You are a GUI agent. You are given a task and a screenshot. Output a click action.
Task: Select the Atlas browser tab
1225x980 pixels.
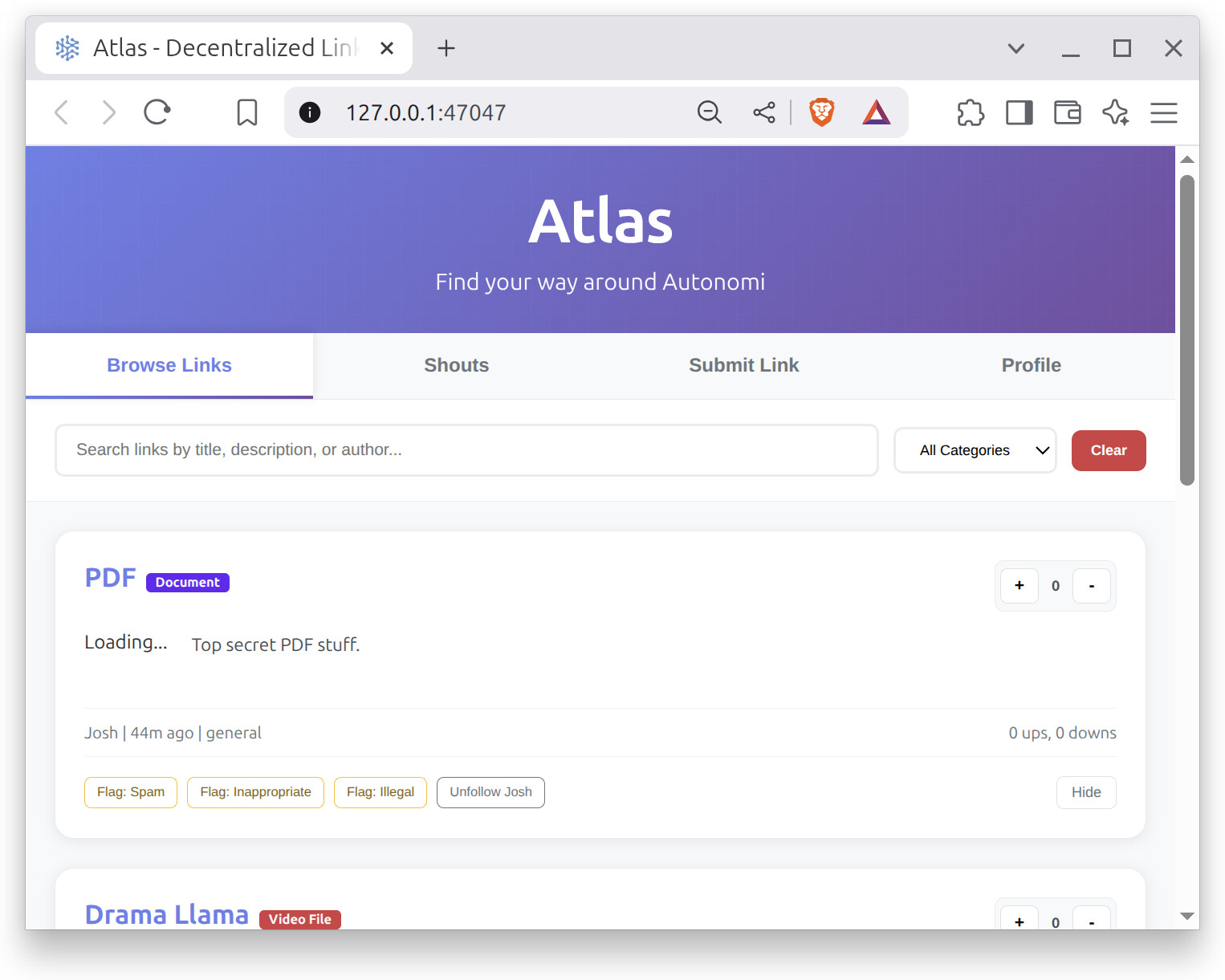click(x=224, y=48)
